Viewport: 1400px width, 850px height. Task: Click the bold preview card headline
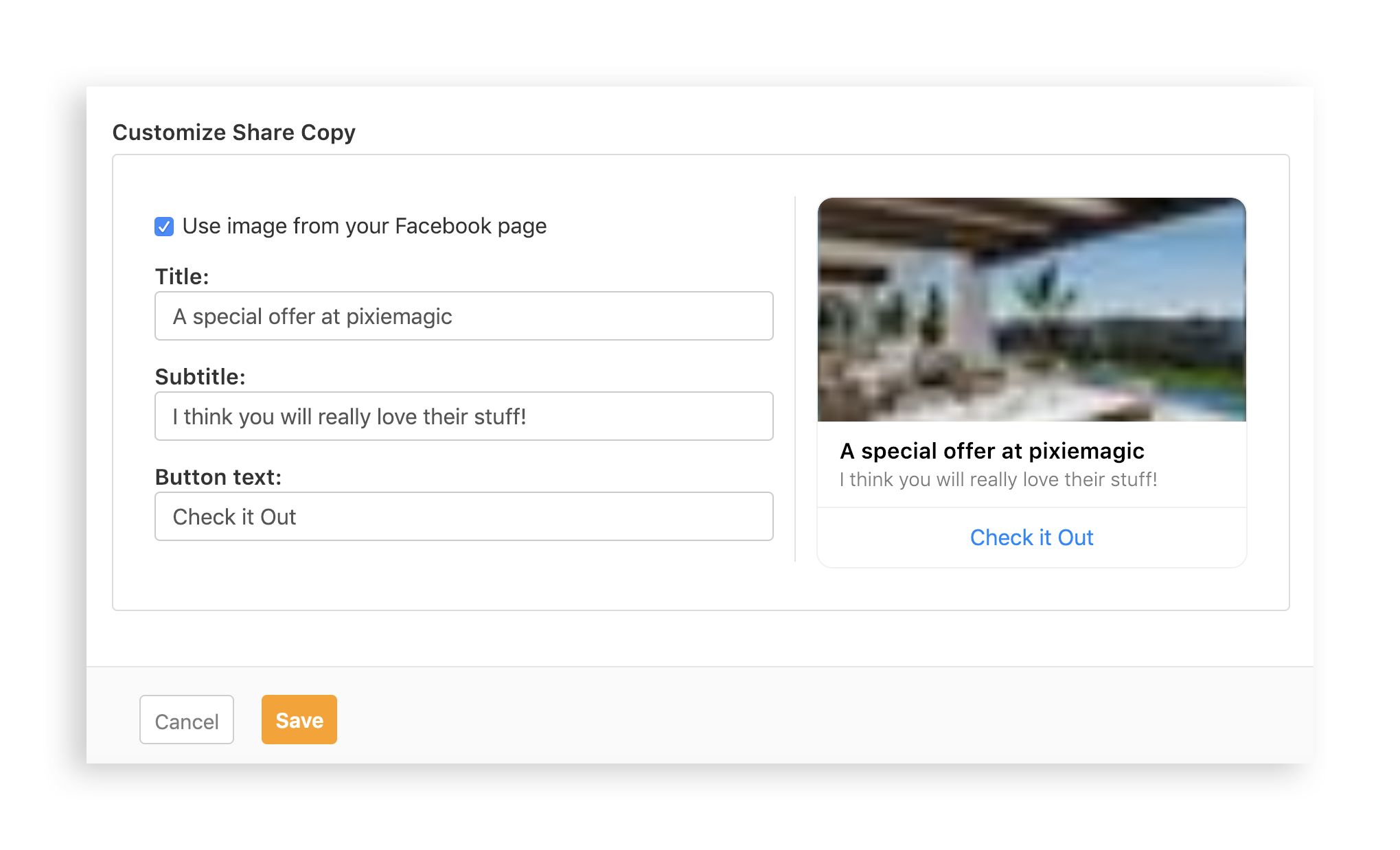coord(992,451)
